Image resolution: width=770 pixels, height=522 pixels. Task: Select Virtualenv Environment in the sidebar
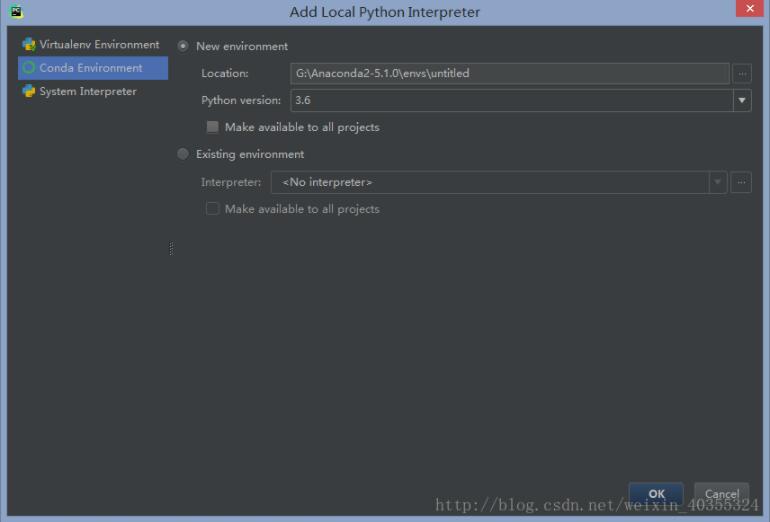[93, 44]
